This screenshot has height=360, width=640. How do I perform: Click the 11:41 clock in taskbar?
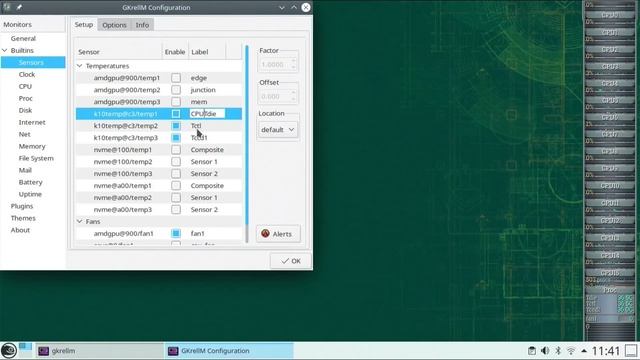click(606, 351)
